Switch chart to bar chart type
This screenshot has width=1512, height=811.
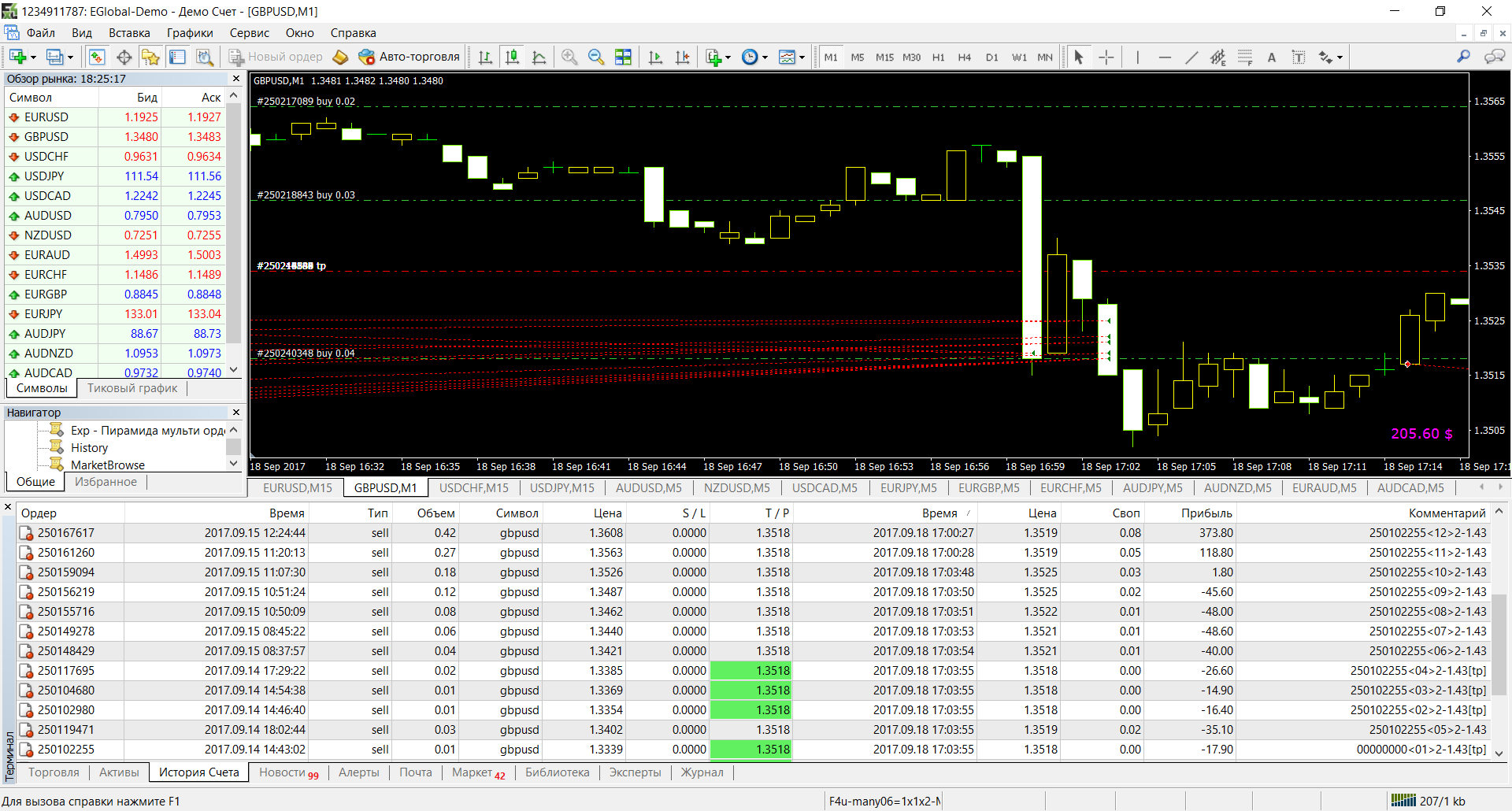(x=485, y=57)
